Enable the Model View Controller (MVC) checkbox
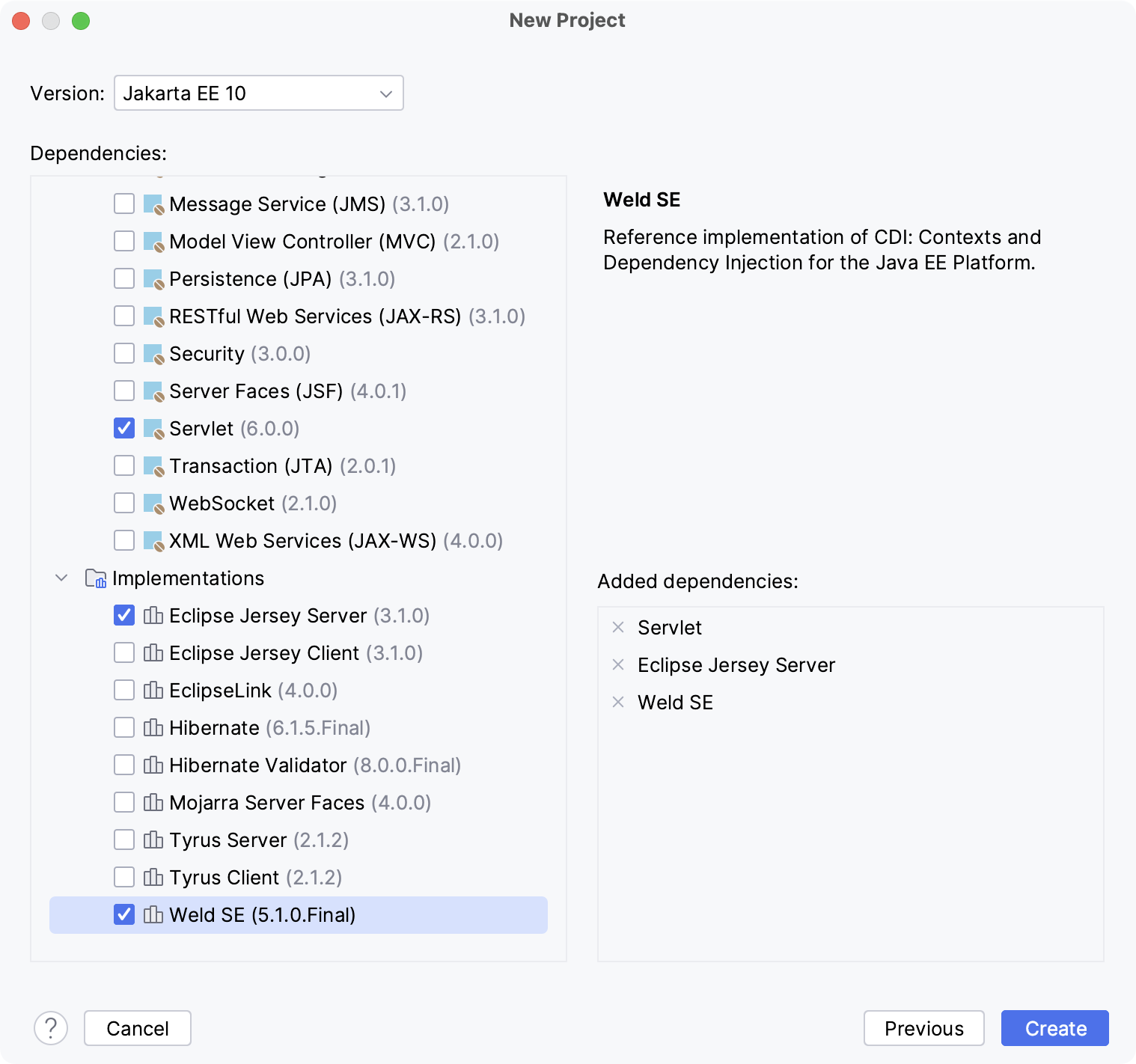This screenshot has height=1064, width=1136. pyautogui.click(x=124, y=241)
